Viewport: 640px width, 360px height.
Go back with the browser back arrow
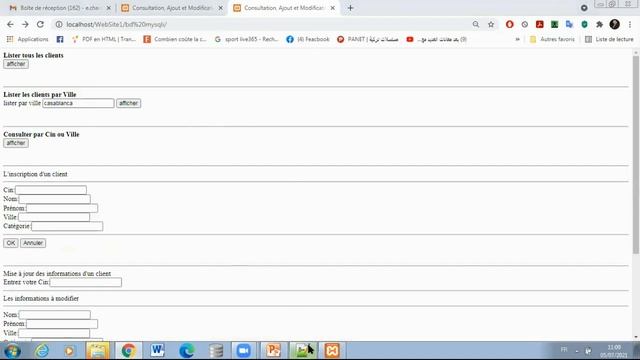pos(10,24)
